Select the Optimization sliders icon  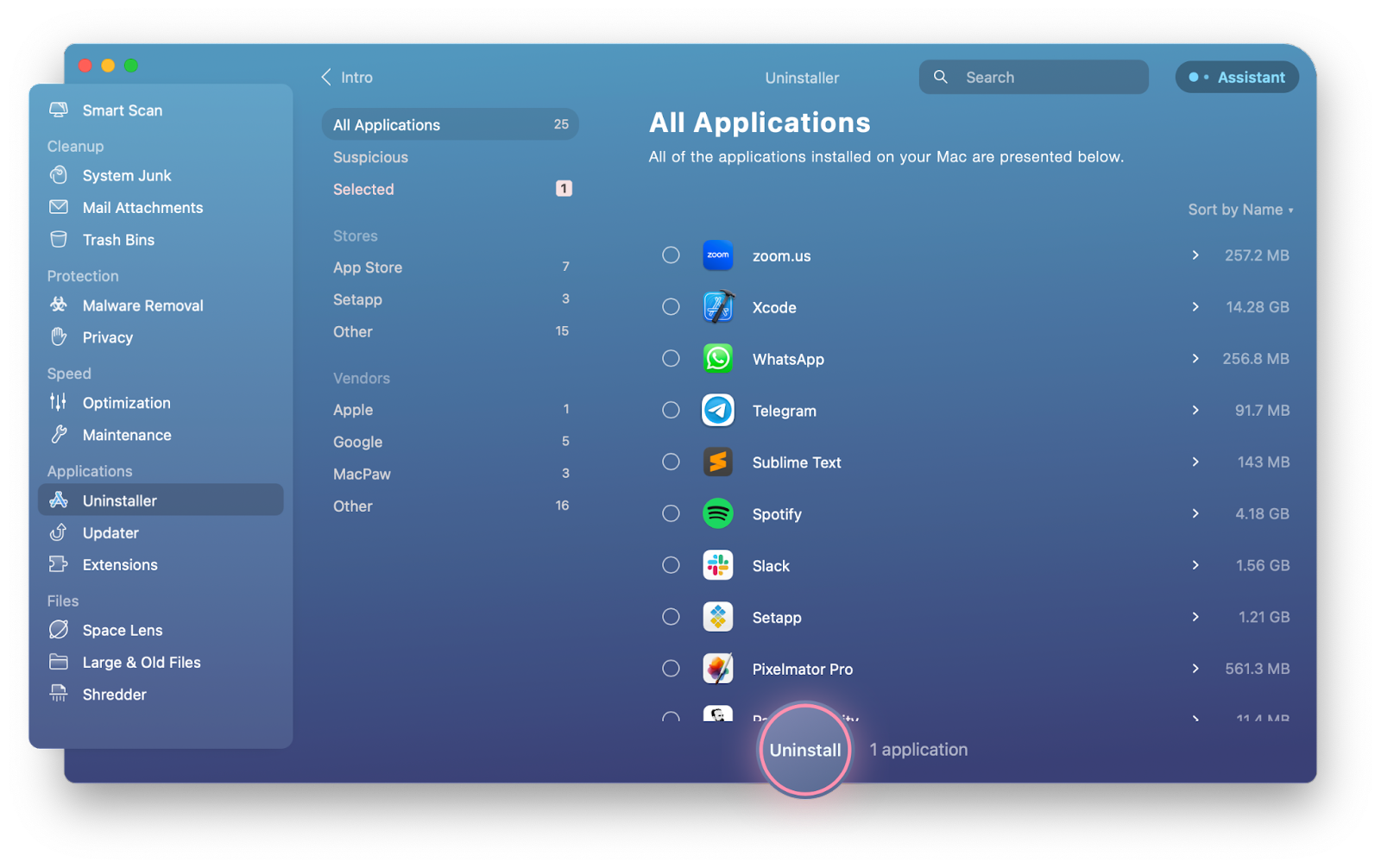pyautogui.click(x=59, y=402)
